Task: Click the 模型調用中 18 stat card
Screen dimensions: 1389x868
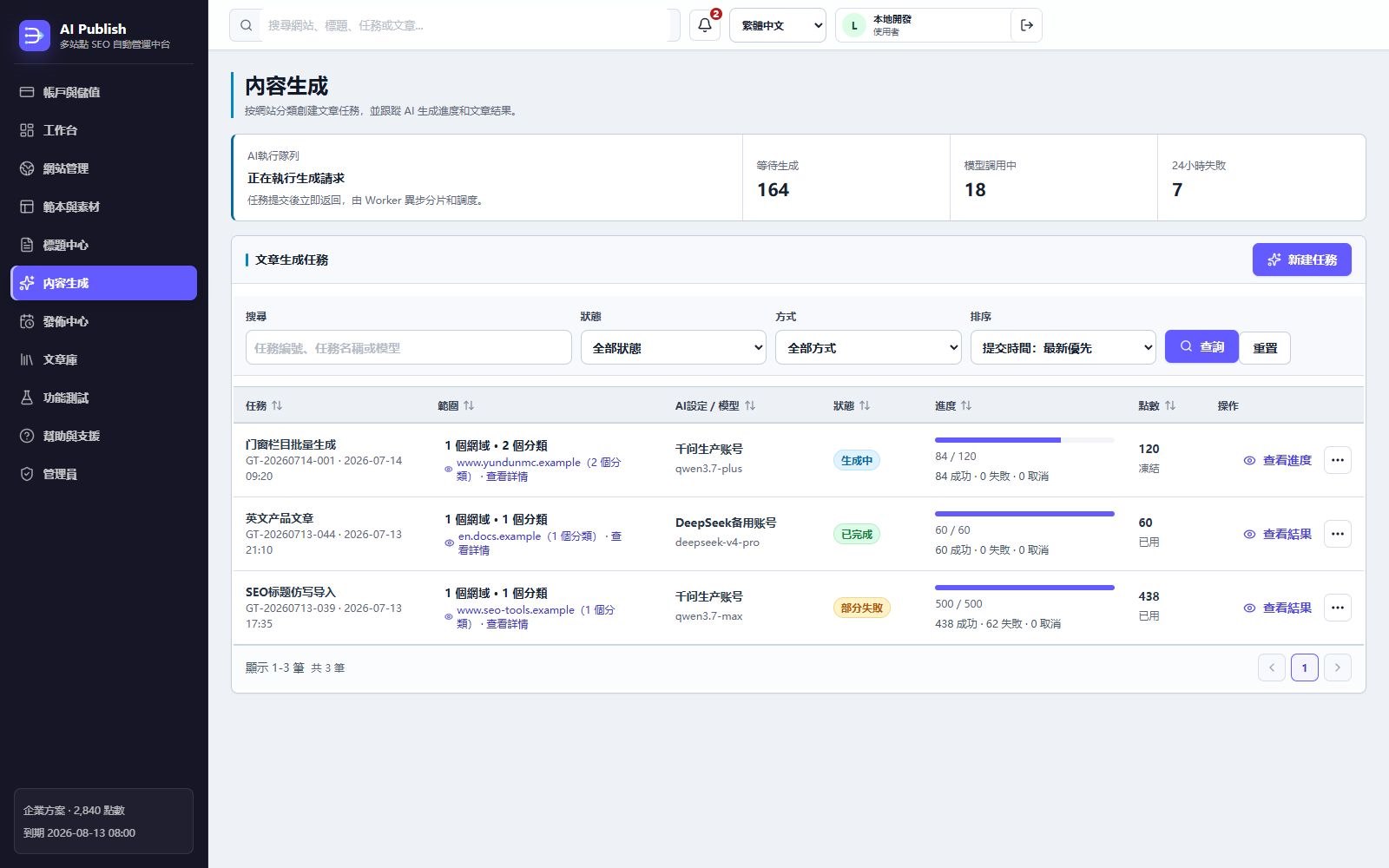Action: 1054,177
